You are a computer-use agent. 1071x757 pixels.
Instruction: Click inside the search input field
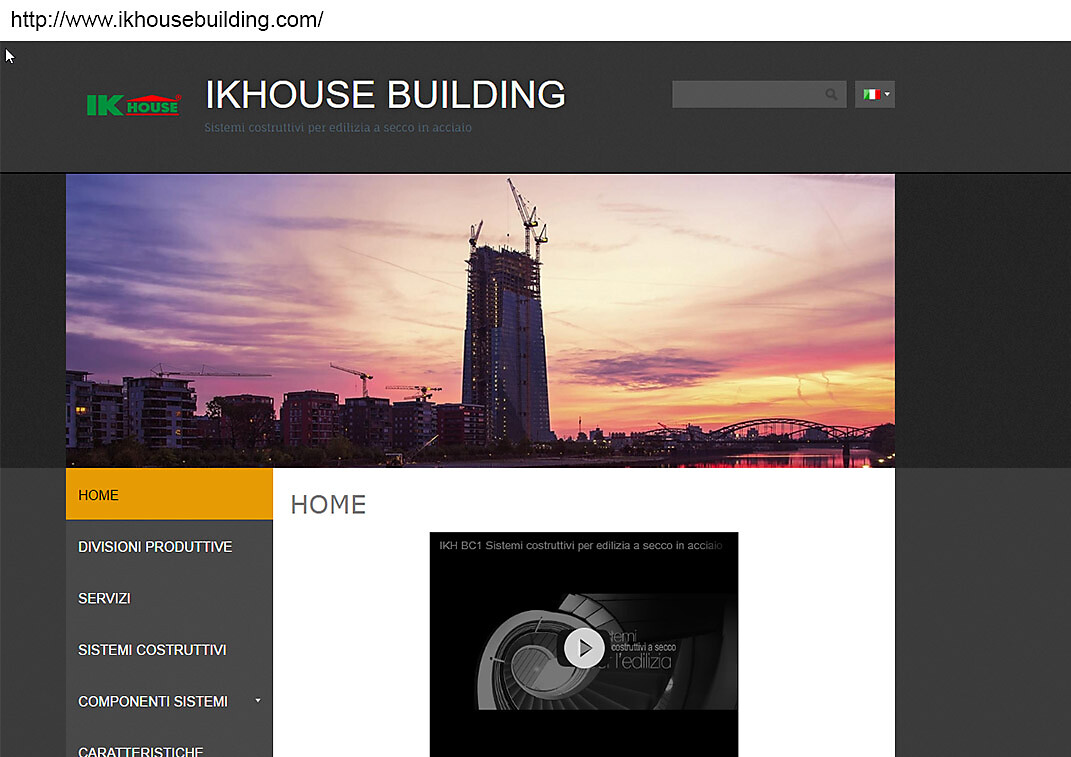point(750,94)
